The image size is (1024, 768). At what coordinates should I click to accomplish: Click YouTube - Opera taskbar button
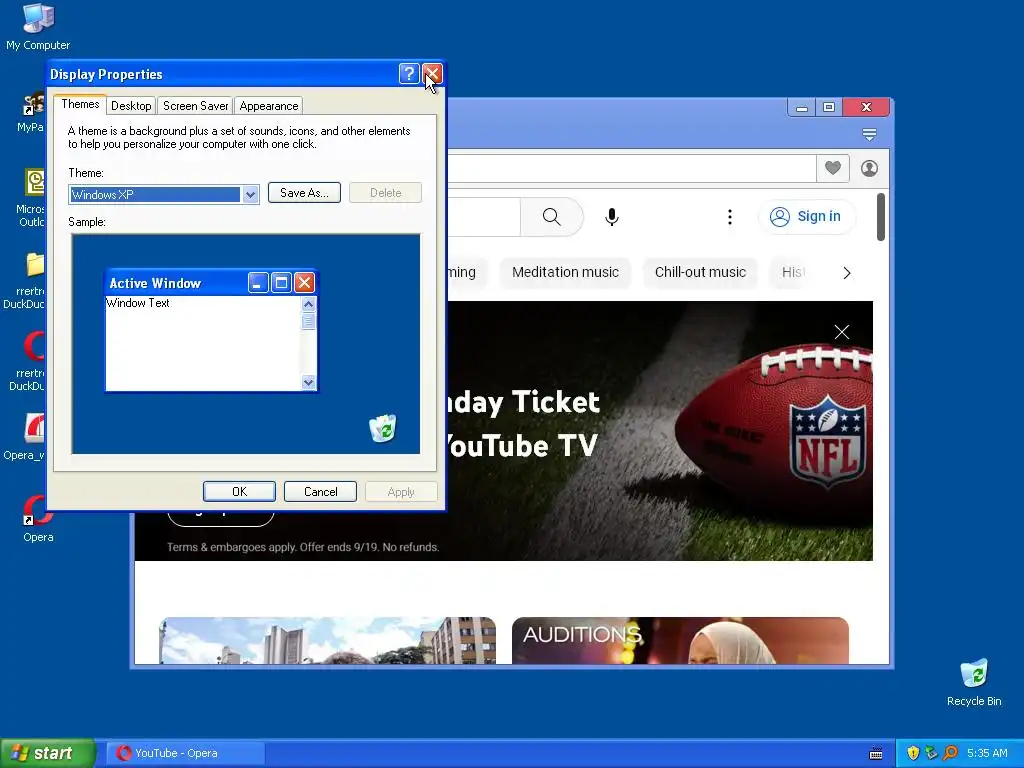183,753
